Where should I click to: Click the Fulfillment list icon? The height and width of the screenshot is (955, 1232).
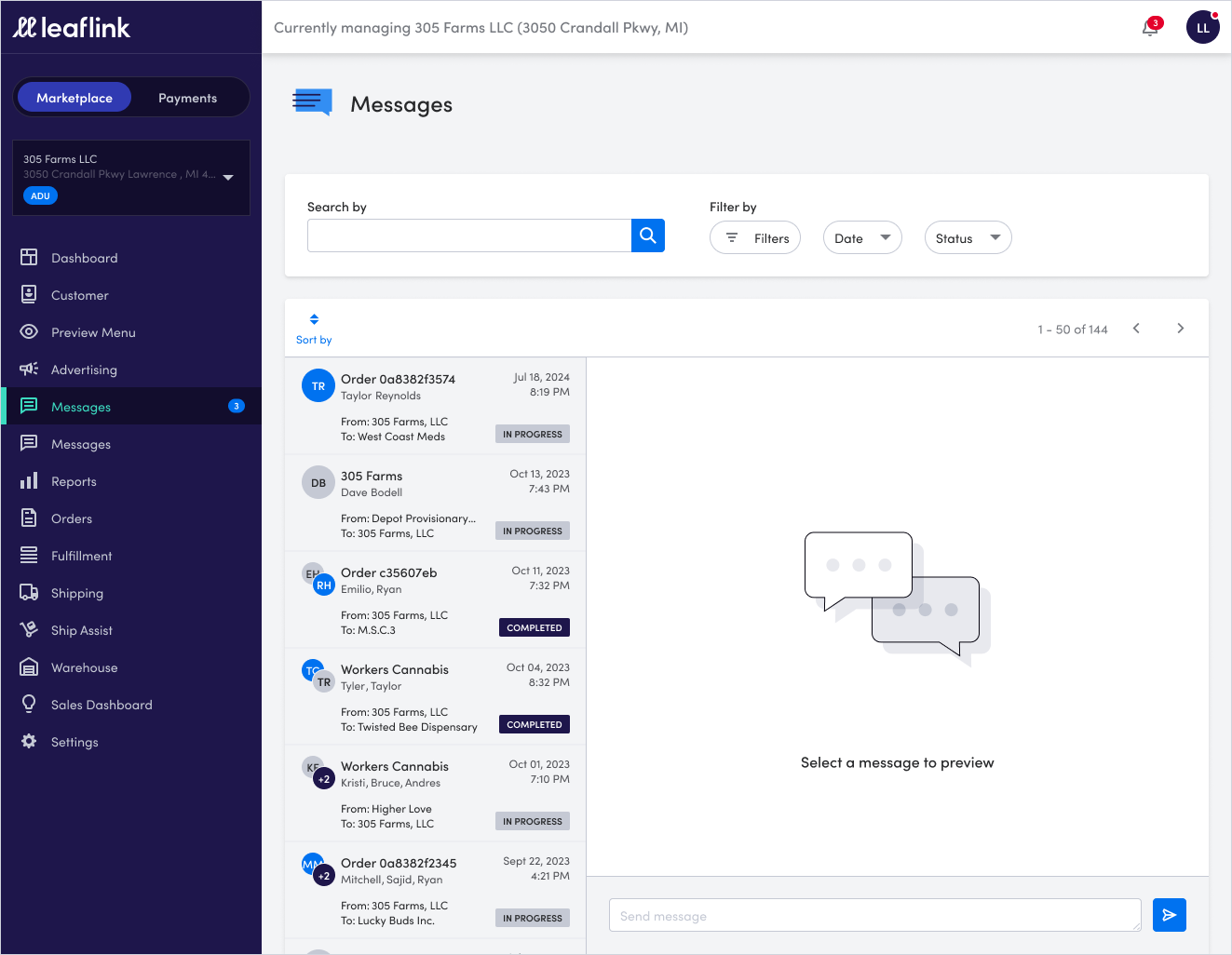tap(29, 555)
